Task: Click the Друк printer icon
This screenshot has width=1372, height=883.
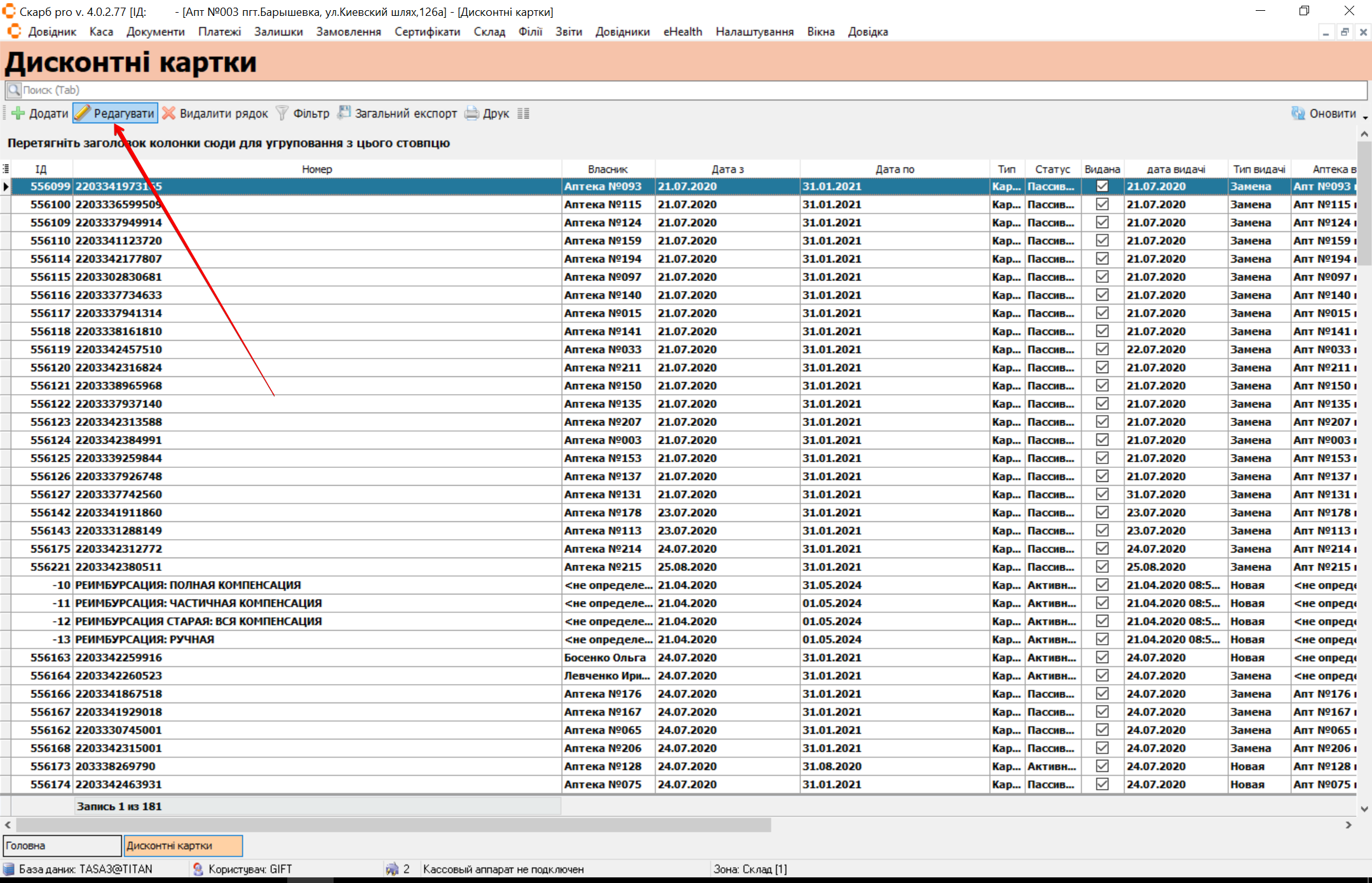Action: [x=472, y=114]
